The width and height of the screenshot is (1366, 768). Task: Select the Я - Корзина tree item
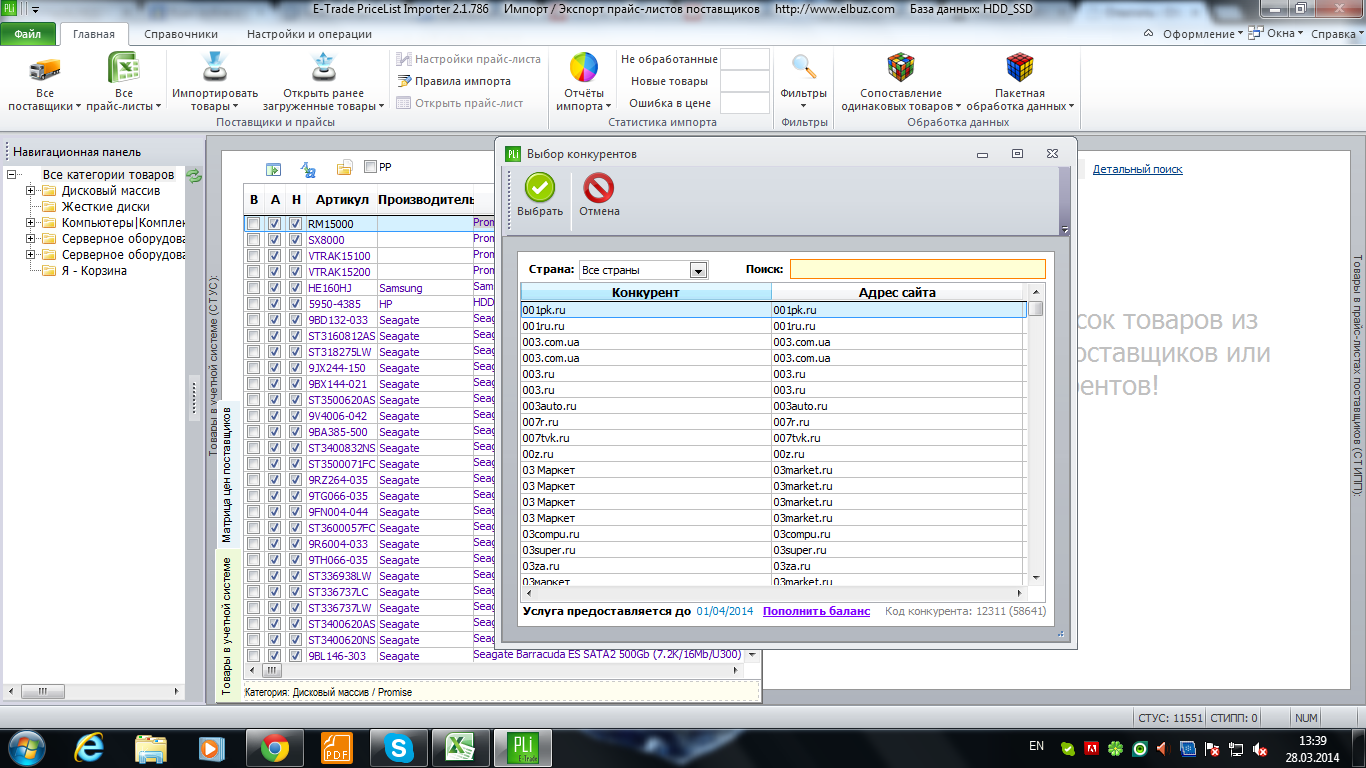pos(94,271)
